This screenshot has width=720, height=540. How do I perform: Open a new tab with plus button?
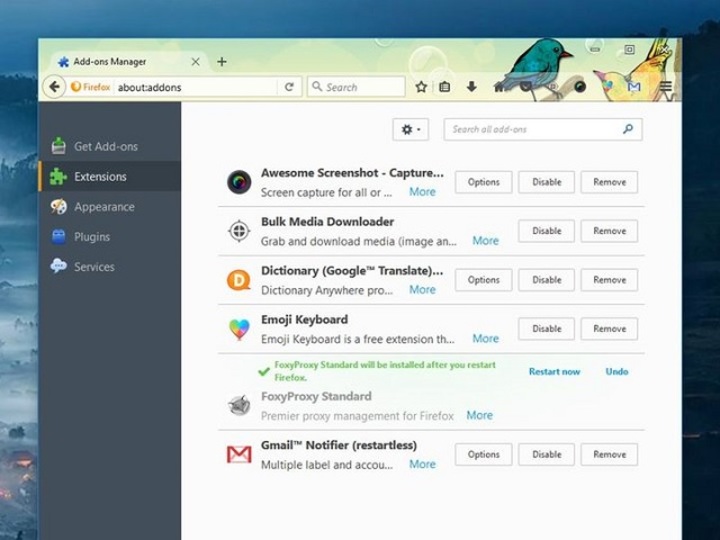222,62
